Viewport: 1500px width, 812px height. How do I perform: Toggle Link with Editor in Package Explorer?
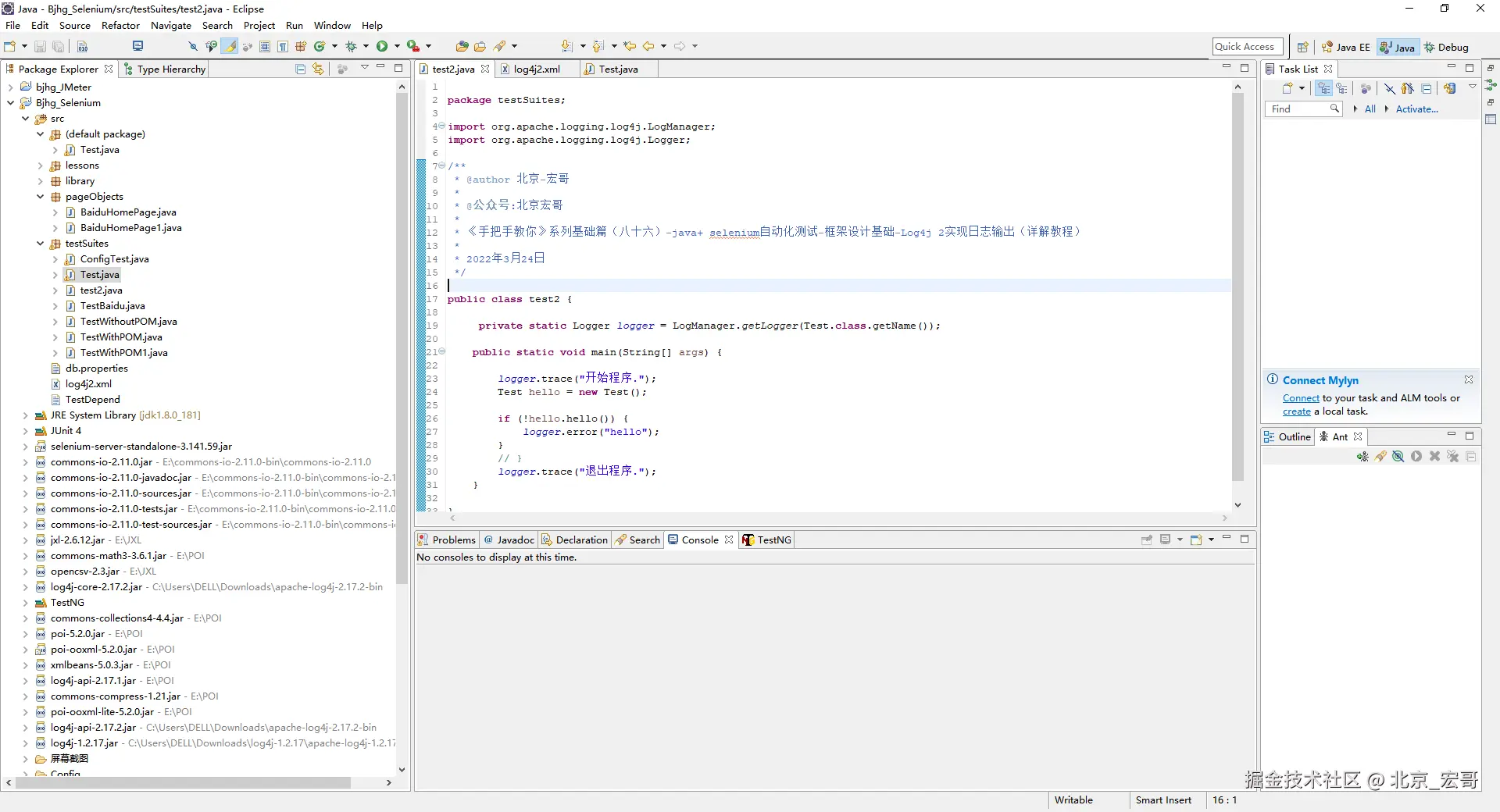pos(318,69)
